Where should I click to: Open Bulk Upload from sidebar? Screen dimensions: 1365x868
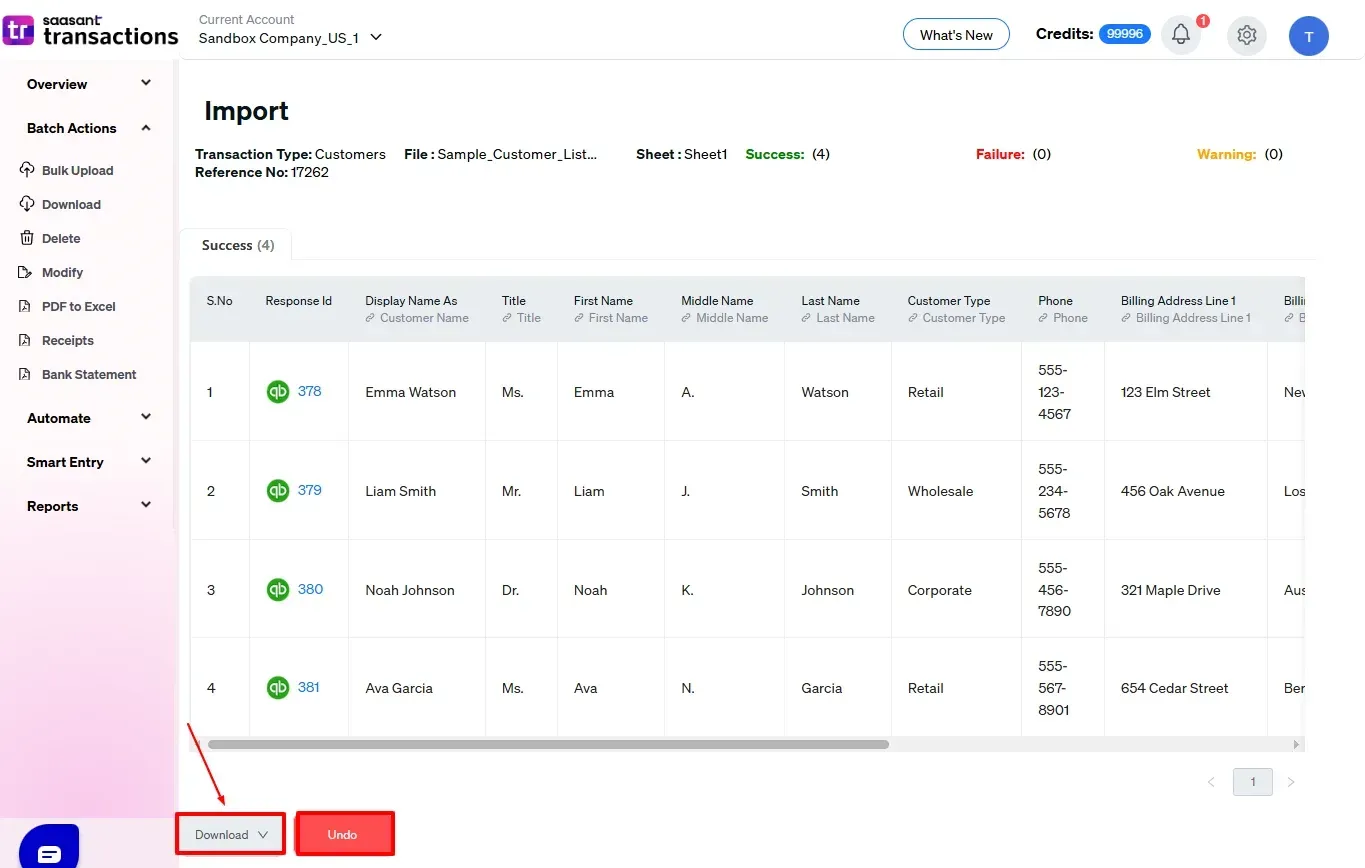[77, 170]
